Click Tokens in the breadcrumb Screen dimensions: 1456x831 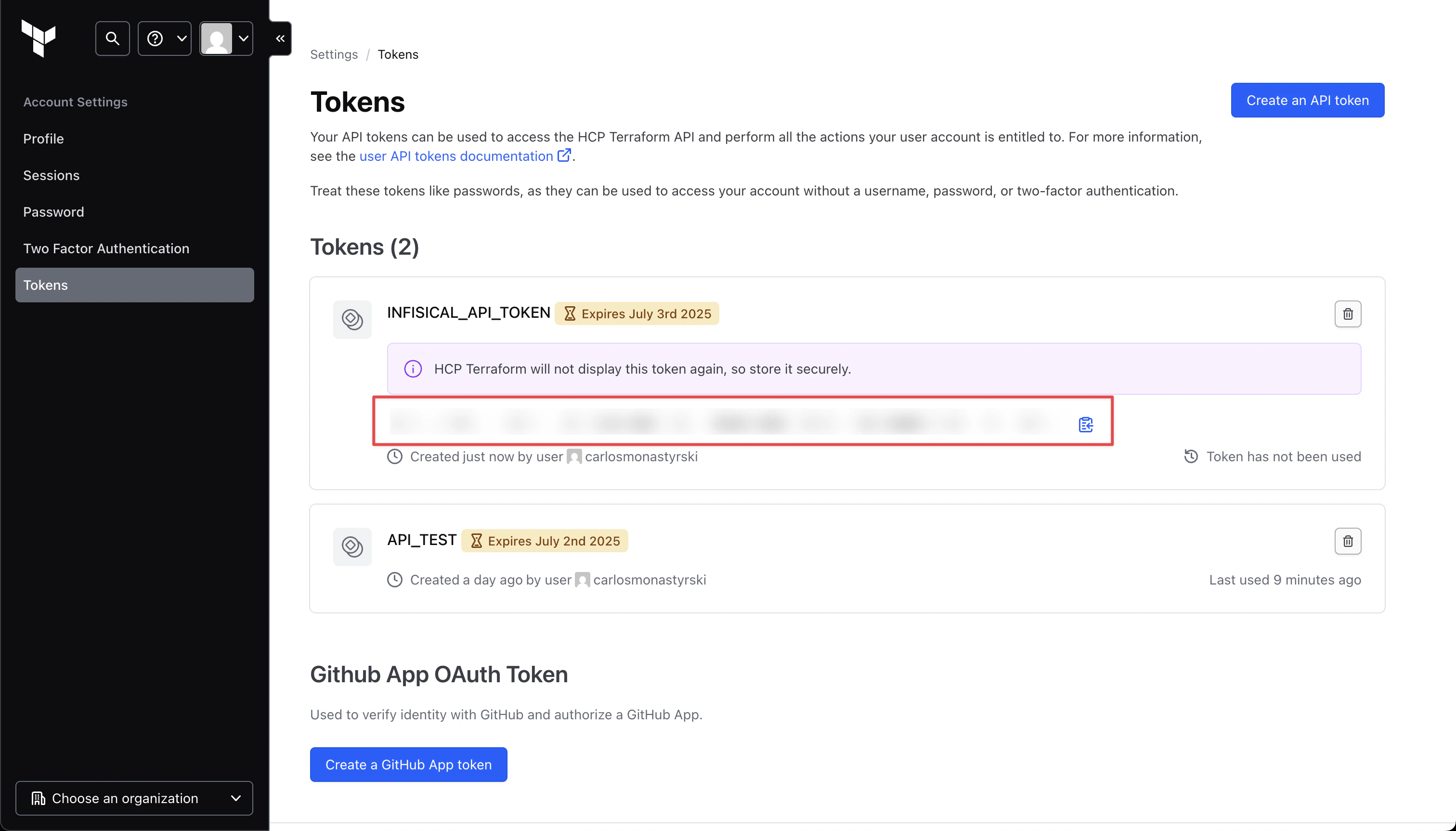398,54
